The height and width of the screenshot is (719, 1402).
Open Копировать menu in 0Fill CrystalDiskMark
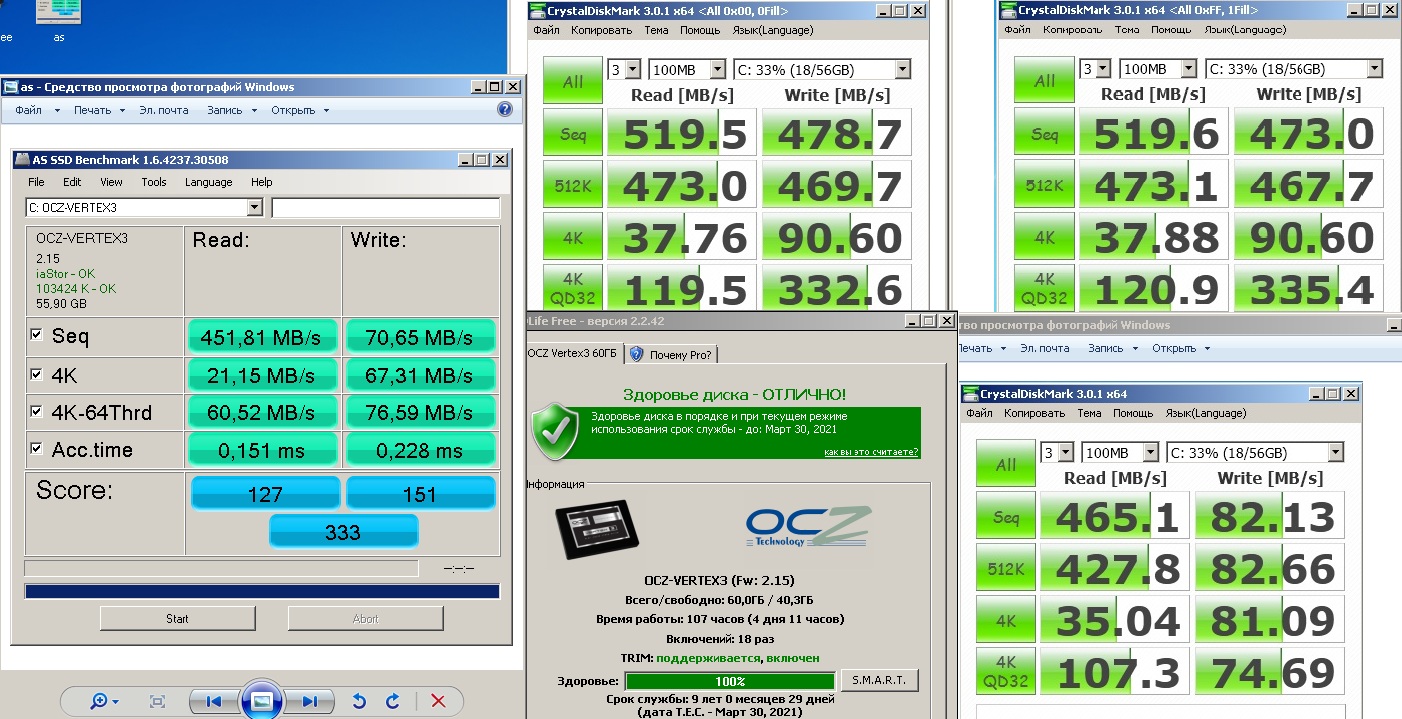pyautogui.click(x=601, y=30)
